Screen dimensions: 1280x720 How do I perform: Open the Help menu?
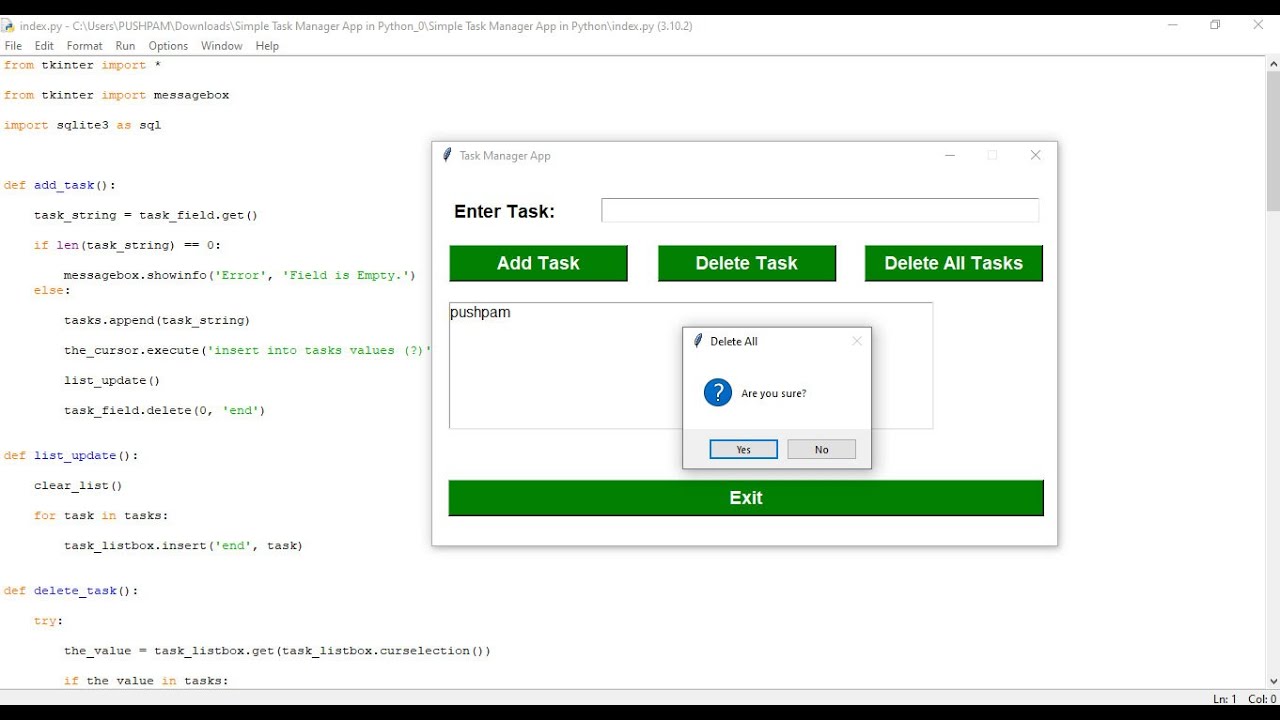[267, 46]
